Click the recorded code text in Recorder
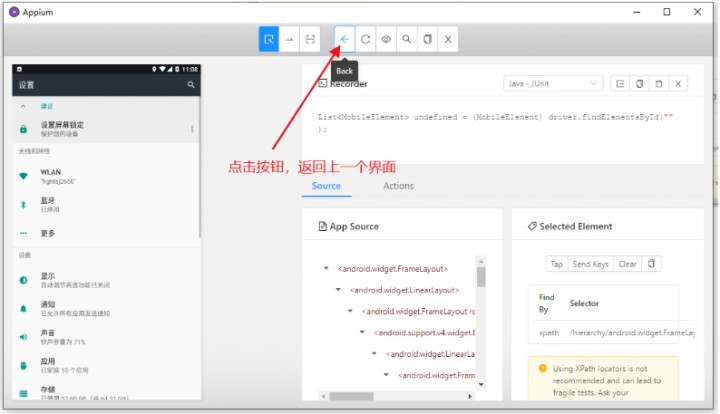The width and height of the screenshot is (720, 414). (495, 123)
